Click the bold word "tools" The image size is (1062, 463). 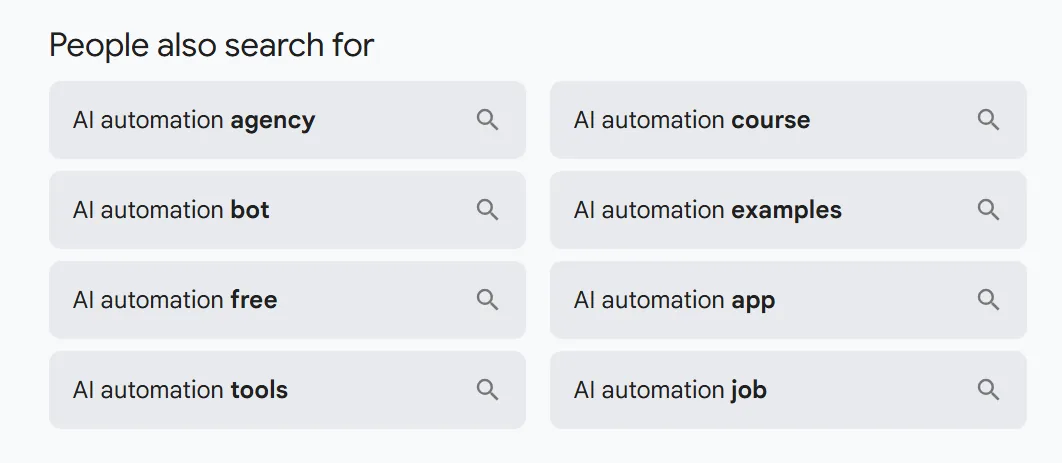tap(259, 391)
